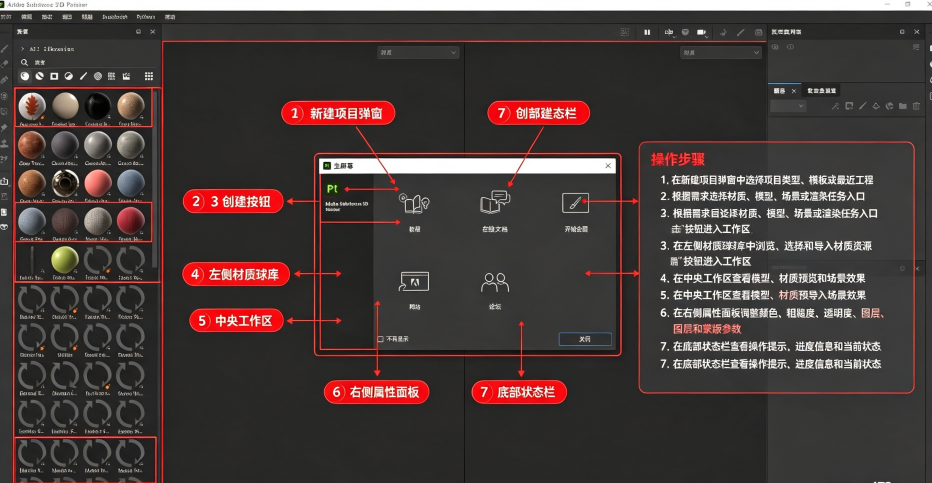
Task: Open 在线文档 online documentation icon
Action: tap(495, 202)
